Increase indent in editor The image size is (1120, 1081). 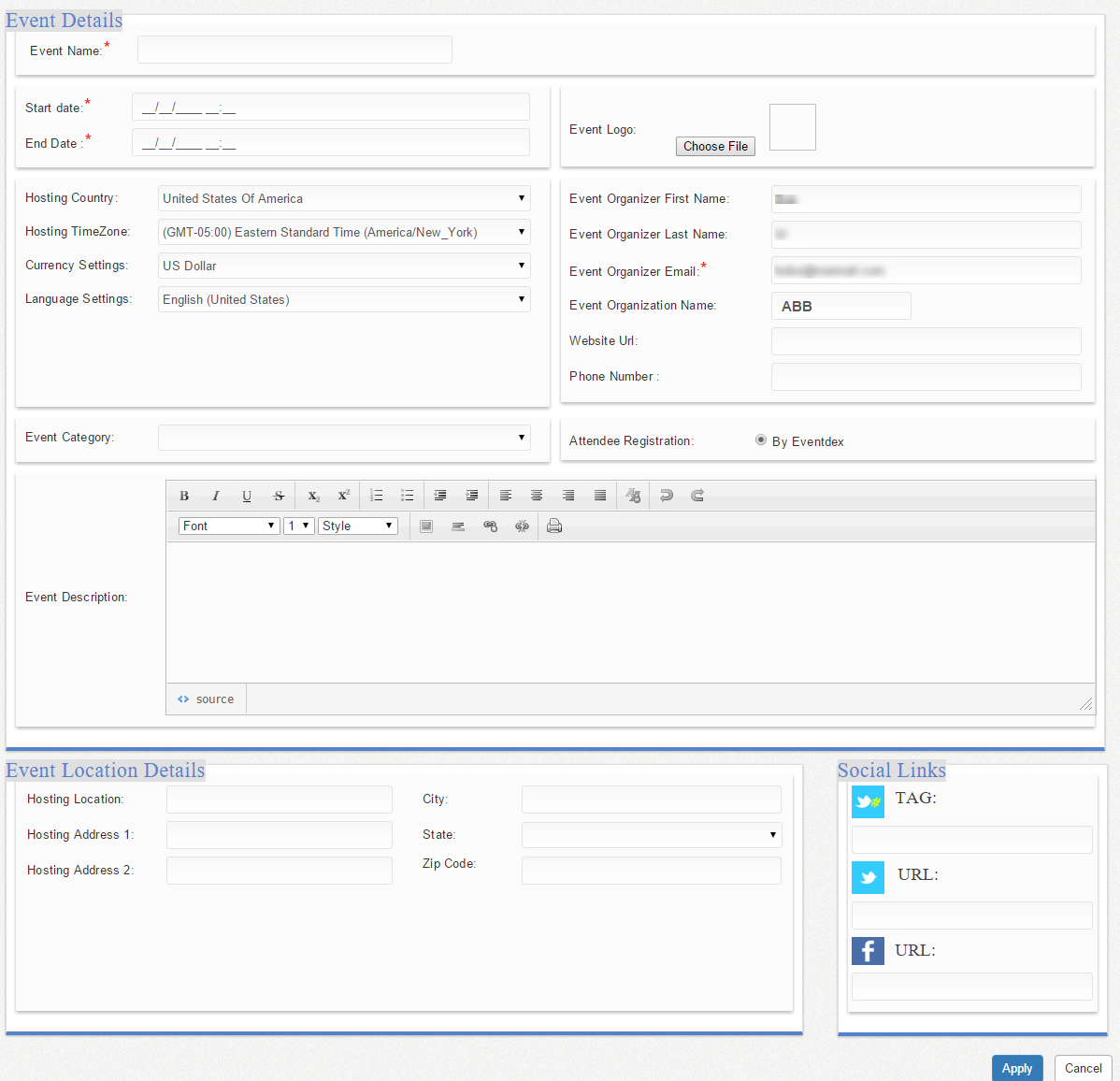(471, 495)
